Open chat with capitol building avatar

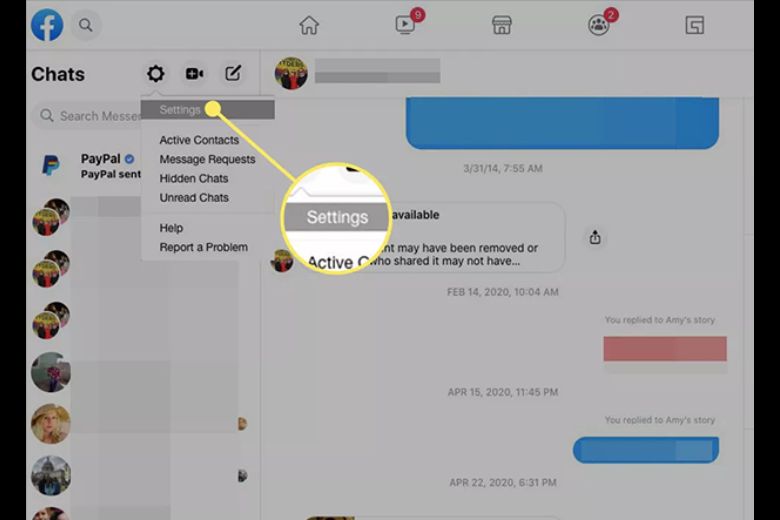(x=51, y=475)
